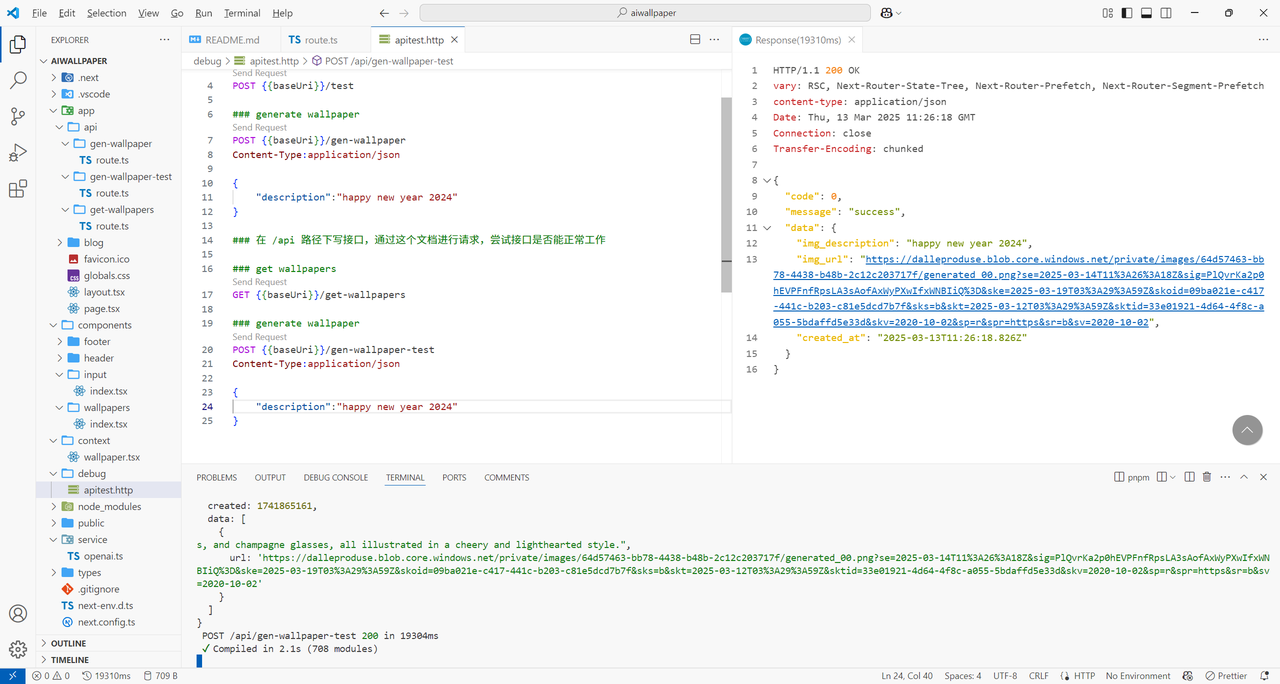Close the apitest.http tab
The width and height of the screenshot is (1280, 684).
pos(454,40)
